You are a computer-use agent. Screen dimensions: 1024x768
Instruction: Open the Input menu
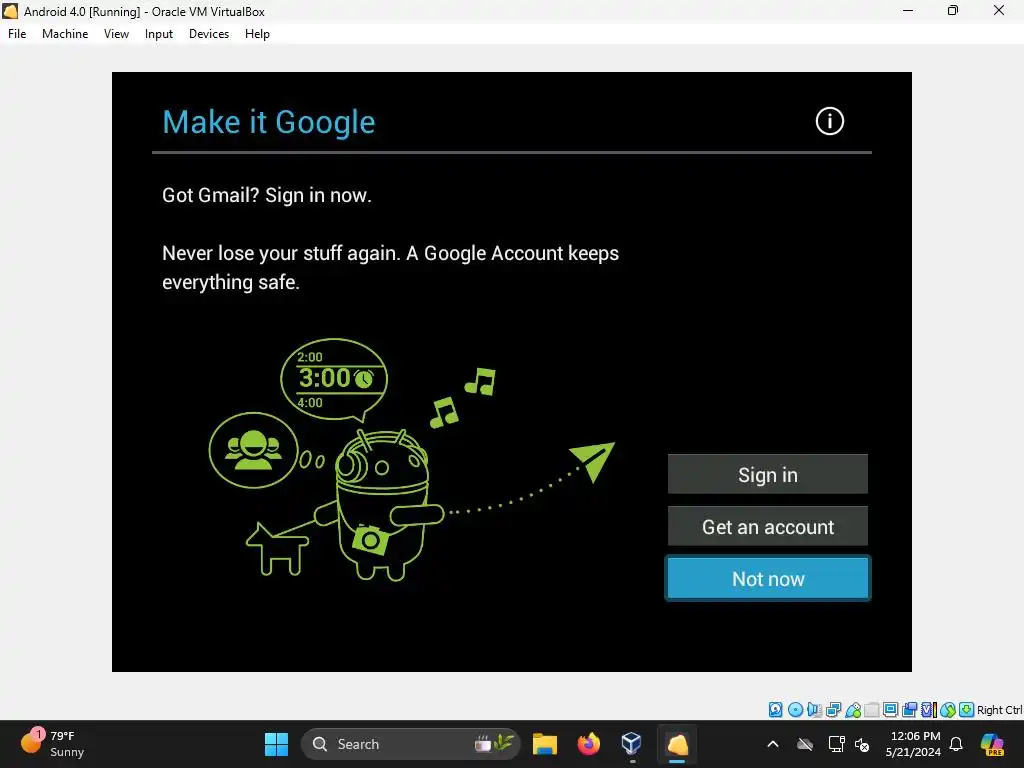coord(159,34)
